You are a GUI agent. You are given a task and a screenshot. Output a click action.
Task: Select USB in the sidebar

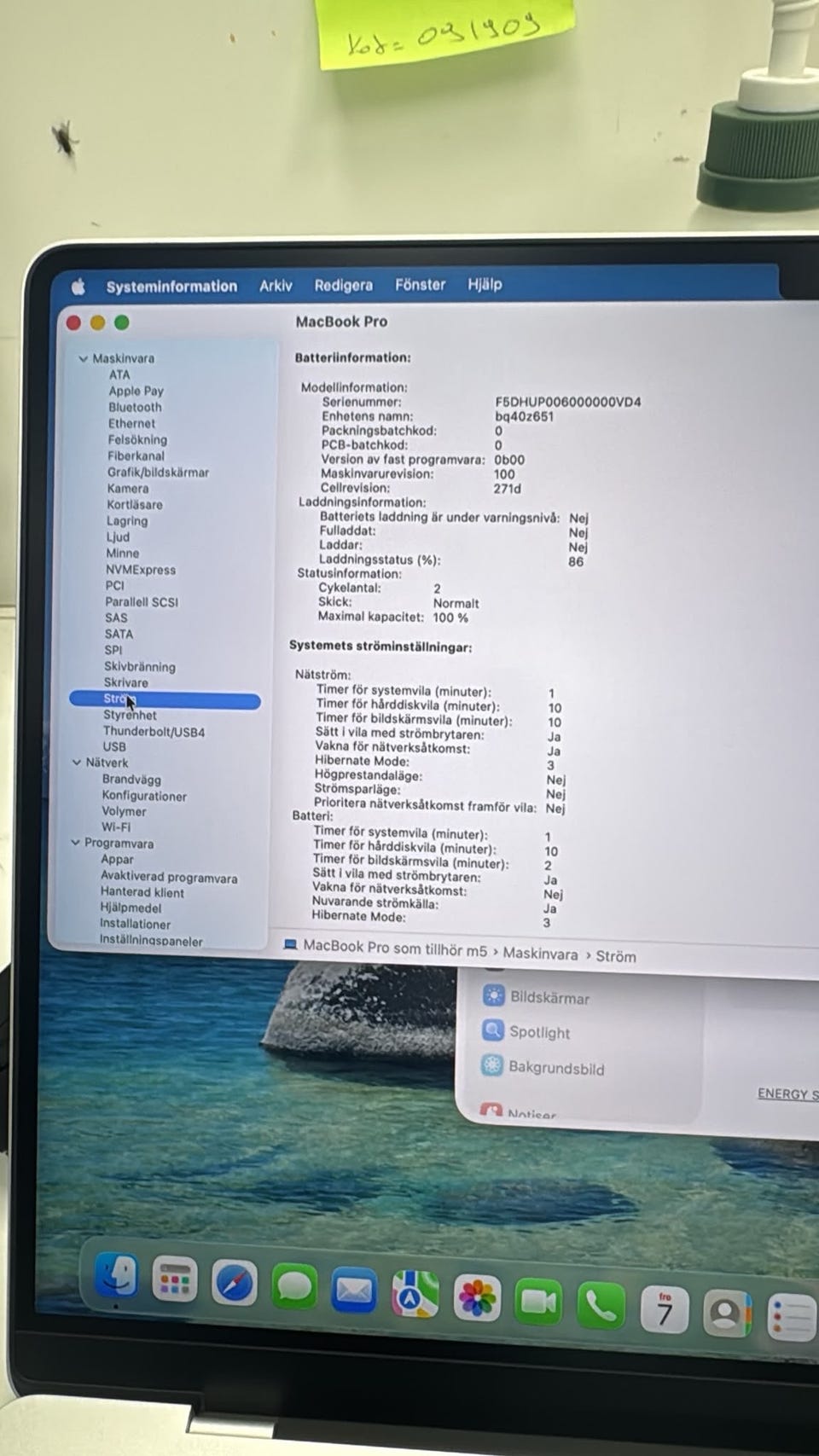(x=114, y=746)
